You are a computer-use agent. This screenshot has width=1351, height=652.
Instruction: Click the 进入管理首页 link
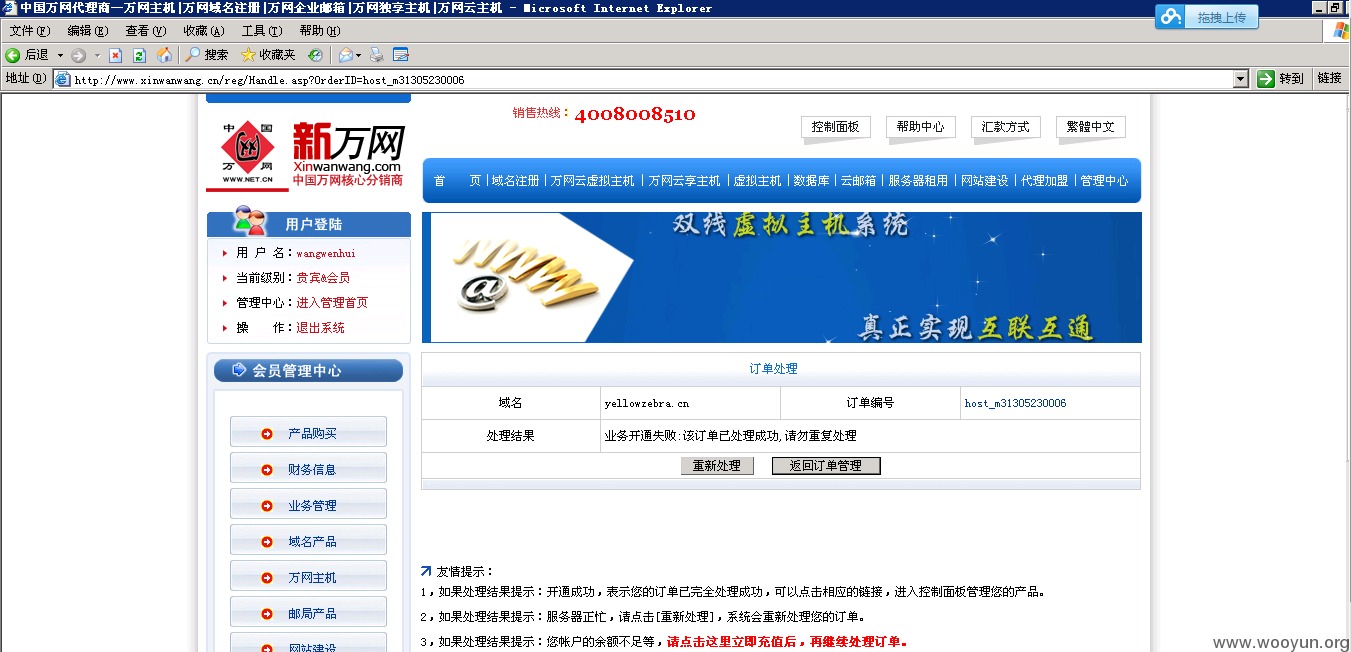click(x=332, y=303)
